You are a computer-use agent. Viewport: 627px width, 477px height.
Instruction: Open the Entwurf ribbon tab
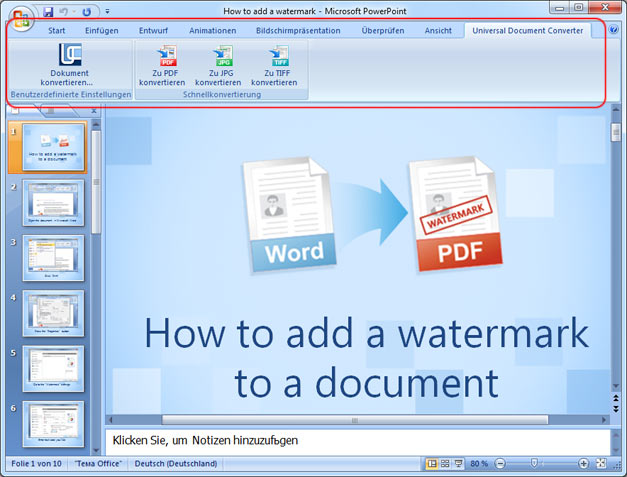tap(153, 30)
